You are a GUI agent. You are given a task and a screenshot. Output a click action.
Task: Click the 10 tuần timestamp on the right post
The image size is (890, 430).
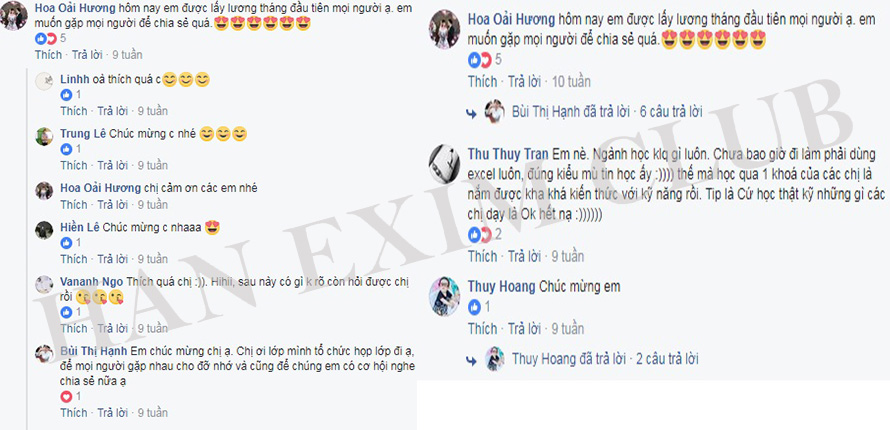(571, 82)
